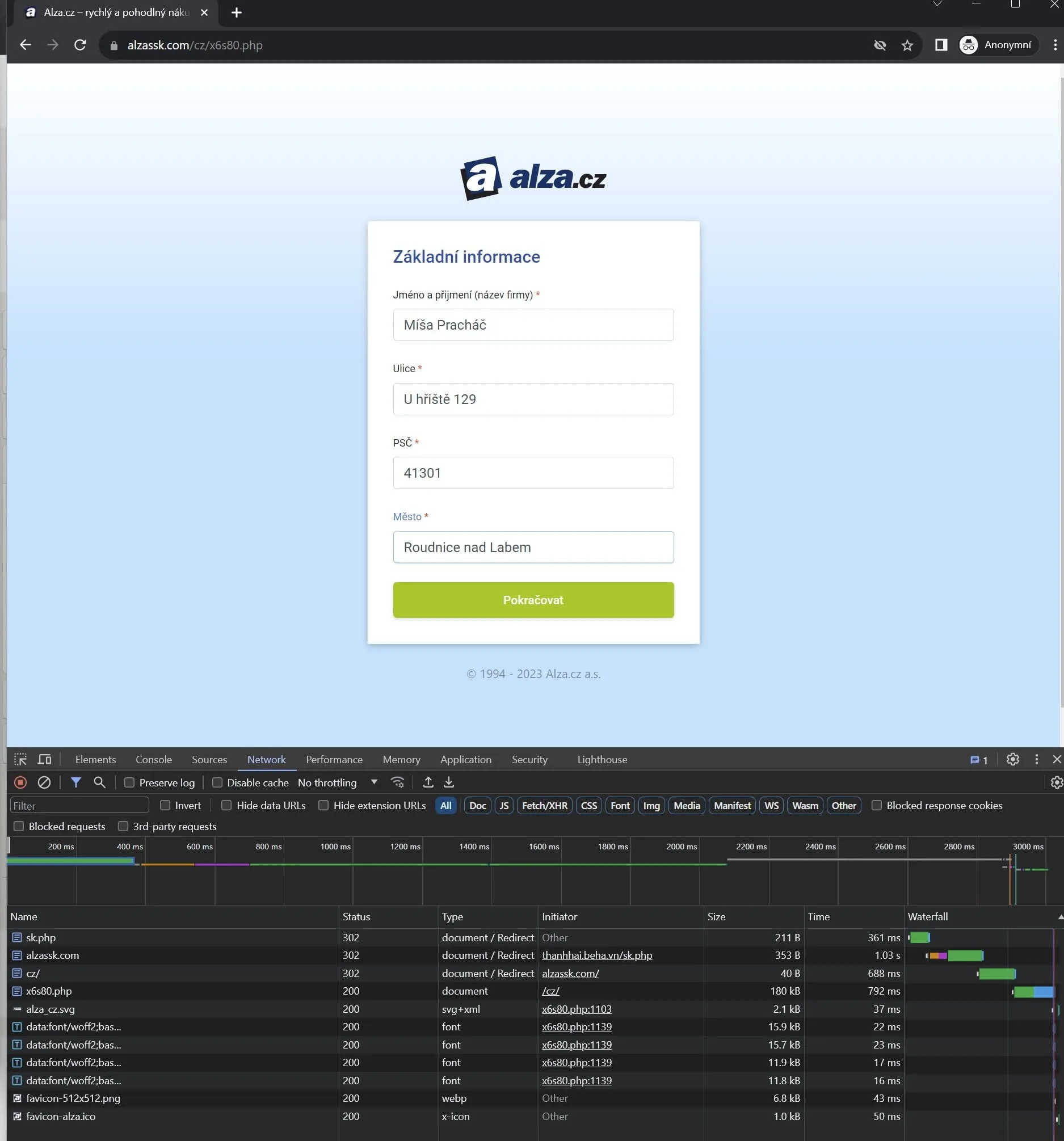This screenshot has height=1141, width=1064.
Task: Close the Alza.cz browser tab
Action: pos(204,12)
